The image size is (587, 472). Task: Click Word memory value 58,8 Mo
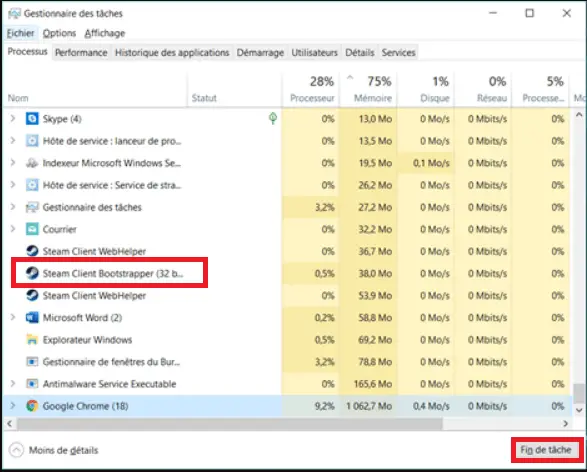pos(375,317)
